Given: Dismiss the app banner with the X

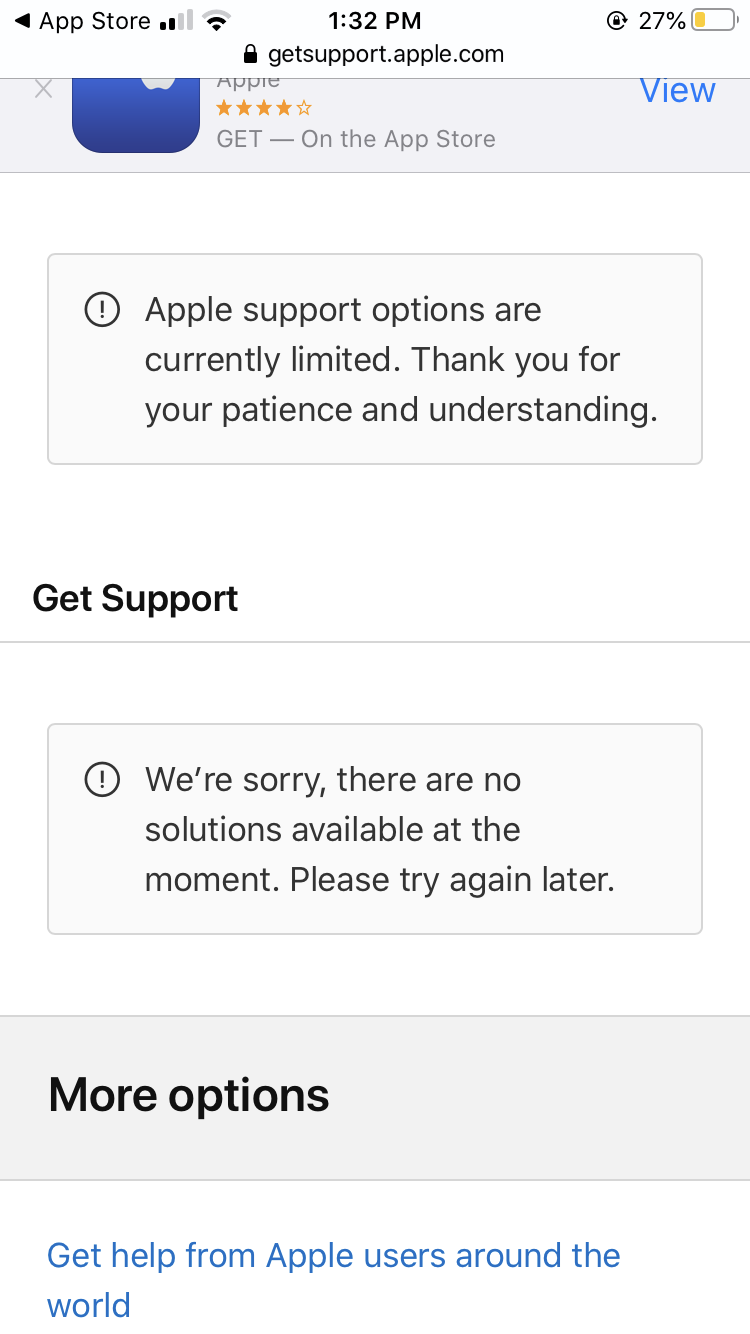Looking at the screenshot, I should 43,90.
